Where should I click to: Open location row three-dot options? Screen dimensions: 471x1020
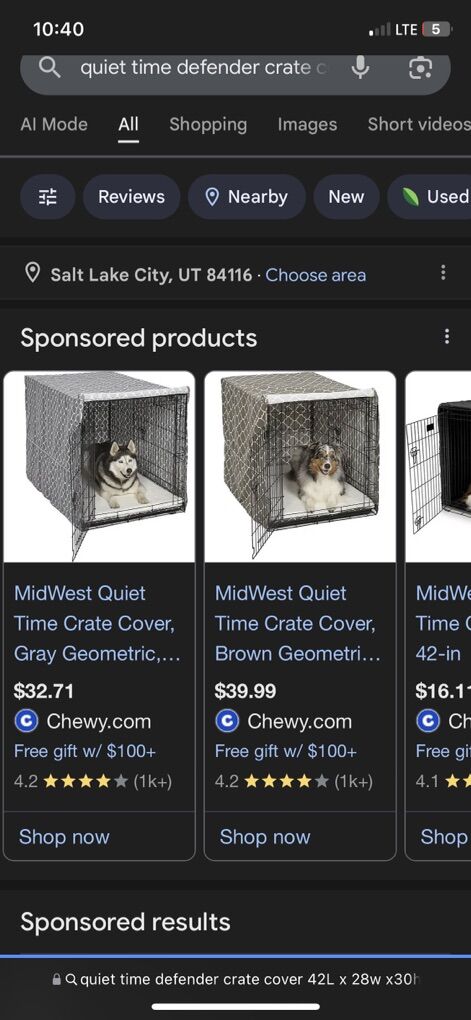point(443,273)
